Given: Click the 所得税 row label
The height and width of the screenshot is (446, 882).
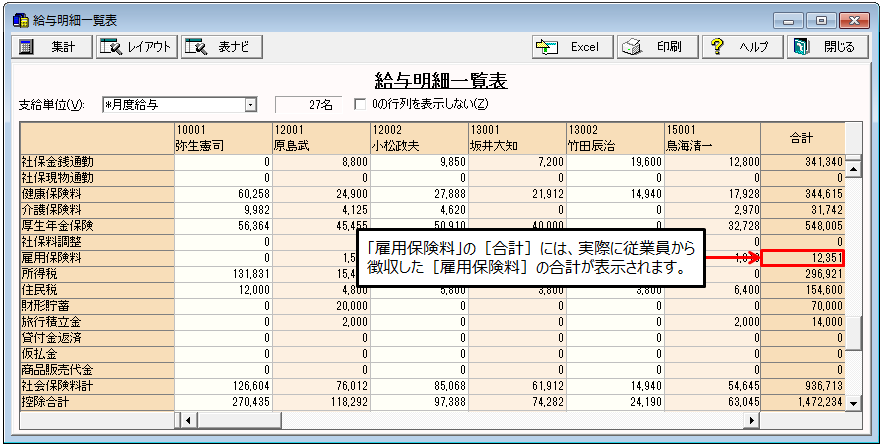Looking at the screenshot, I should tap(96, 272).
